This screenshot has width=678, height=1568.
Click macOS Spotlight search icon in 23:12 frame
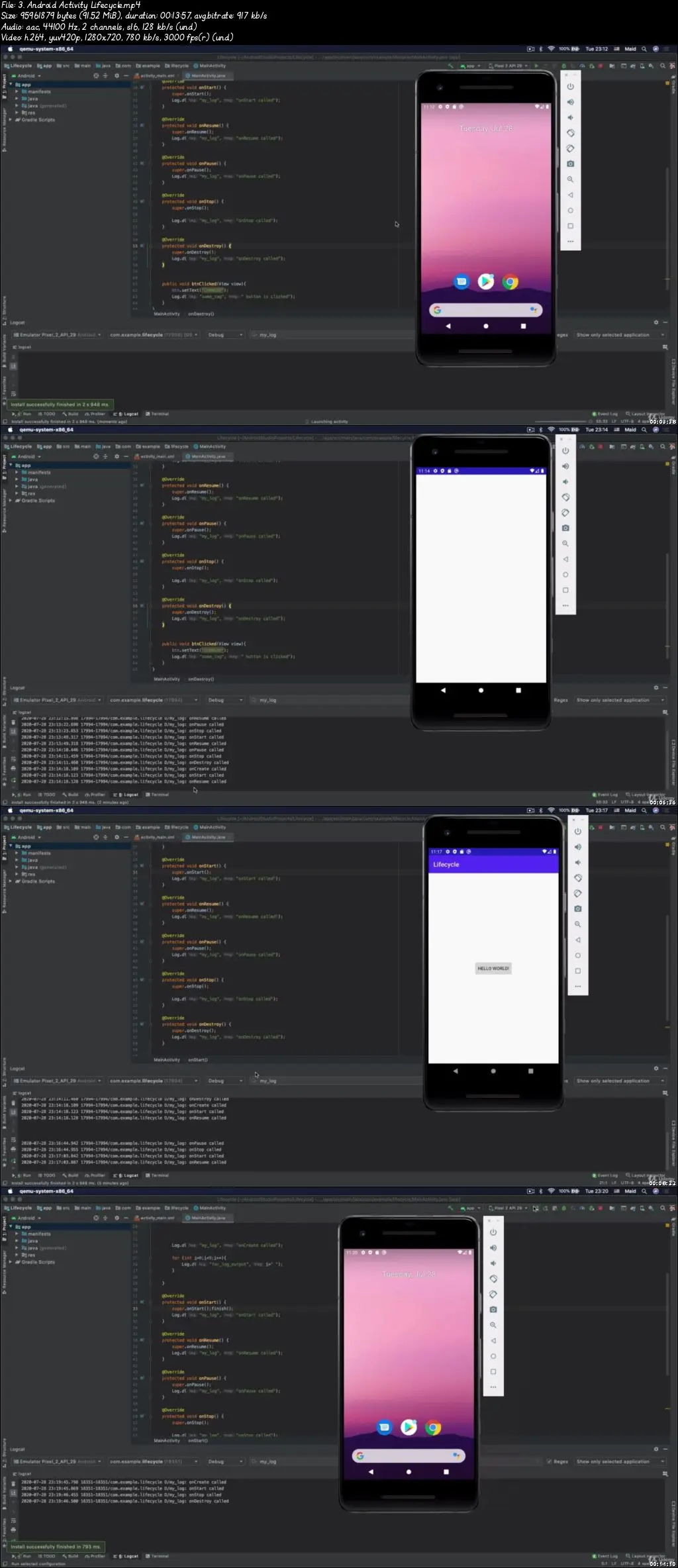point(644,49)
